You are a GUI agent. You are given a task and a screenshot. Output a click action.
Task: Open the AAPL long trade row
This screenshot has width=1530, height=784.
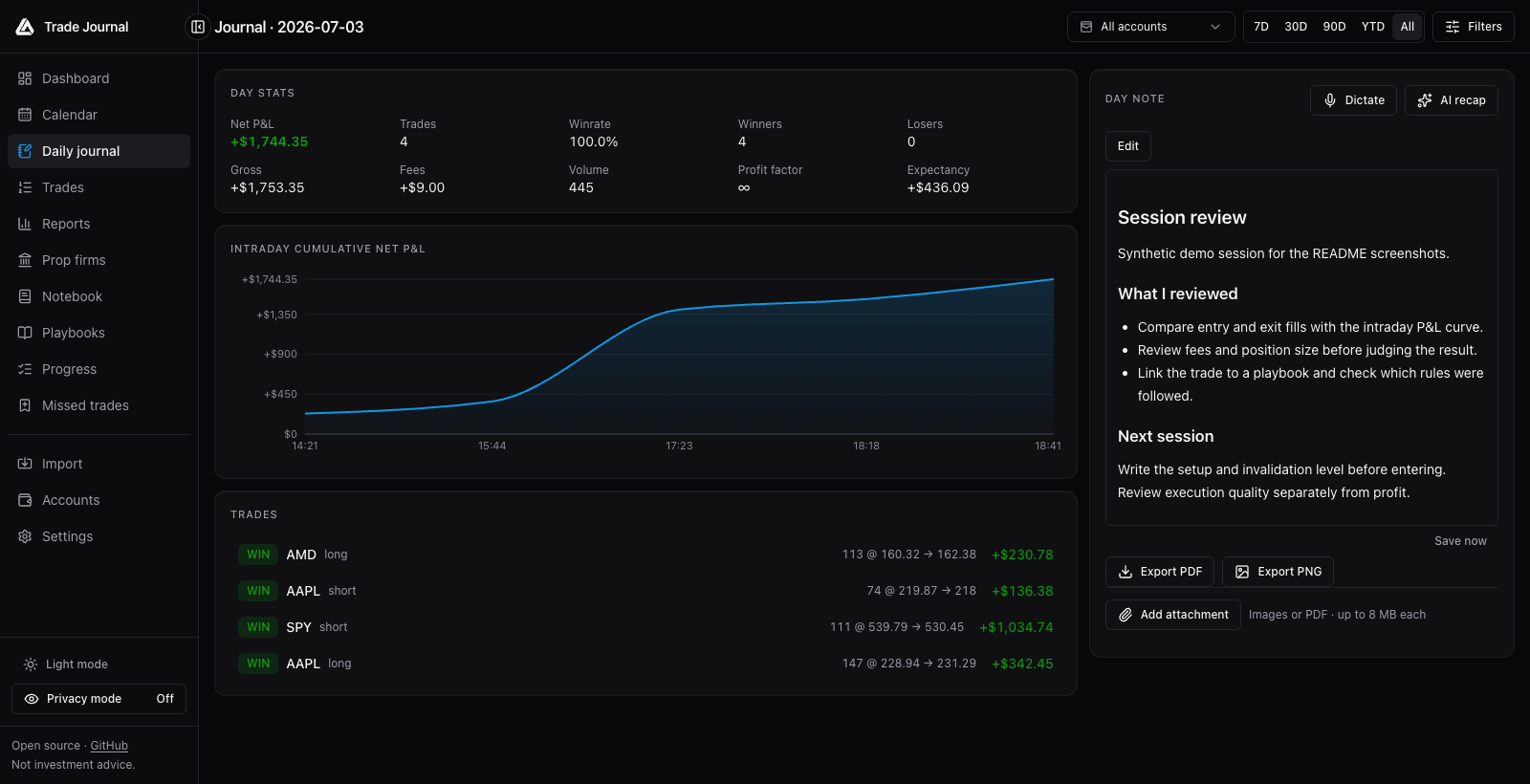tap(645, 664)
